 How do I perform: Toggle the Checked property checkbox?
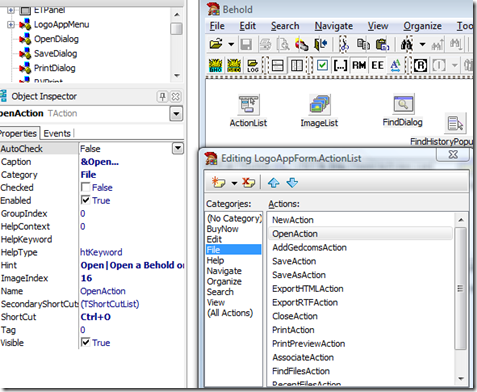86,187
